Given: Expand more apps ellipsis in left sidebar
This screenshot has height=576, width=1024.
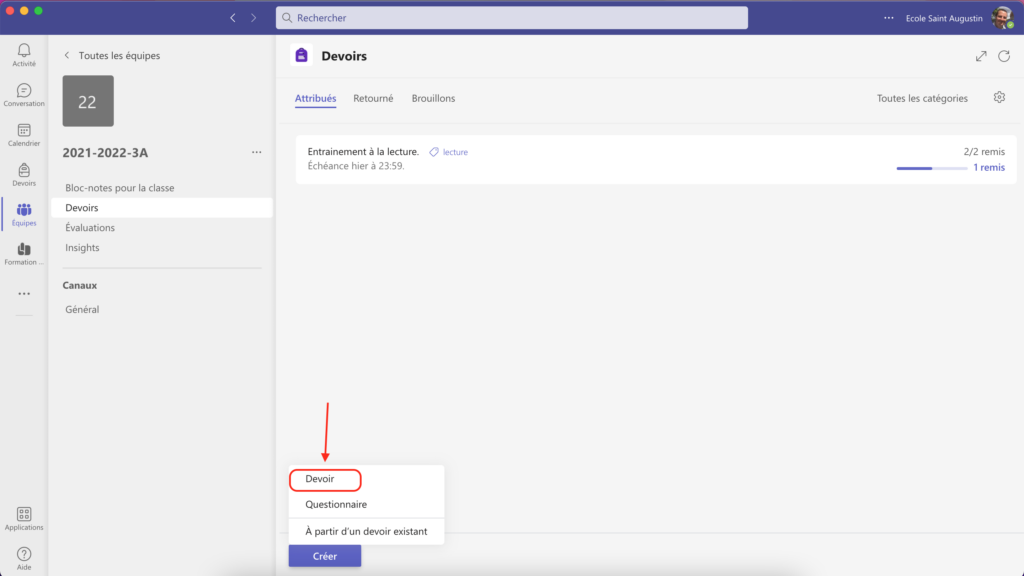Looking at the screenshot, I should click(24, 294).
